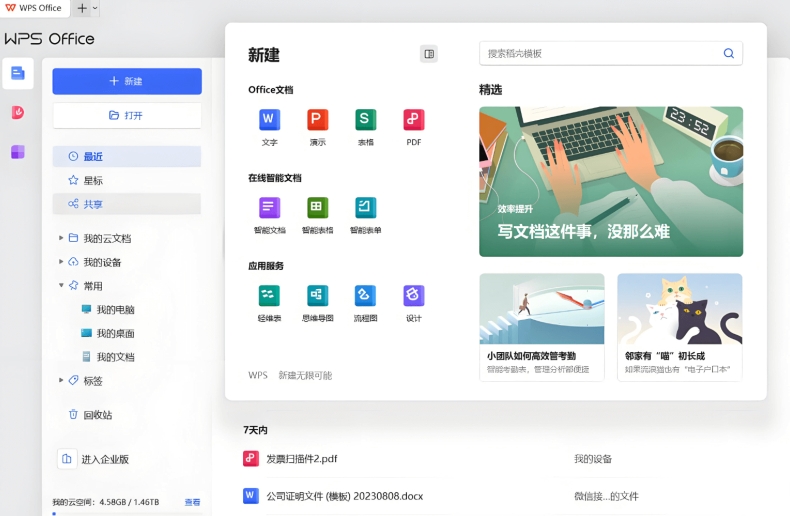Click the blue 新建 button
This screenshot has width=790, height=516.
point(127,81)
